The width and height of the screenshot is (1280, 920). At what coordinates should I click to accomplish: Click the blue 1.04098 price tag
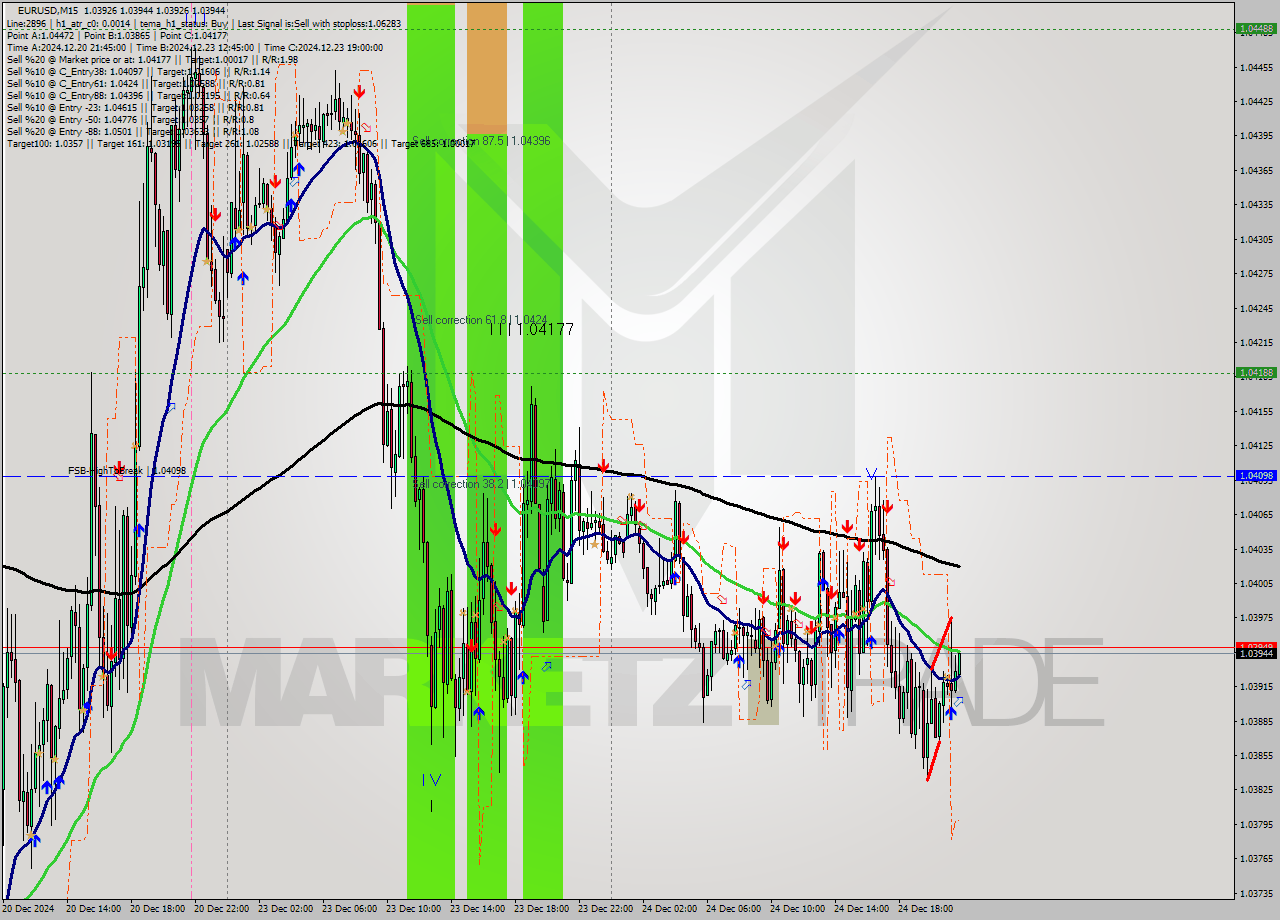1256,476
